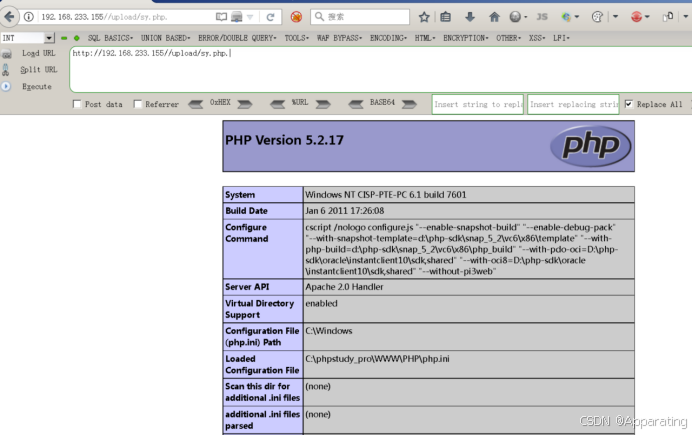Viewport: 692px width, 435px height.
Task: Bookmark this page with the star
Action: coord(424,17)
